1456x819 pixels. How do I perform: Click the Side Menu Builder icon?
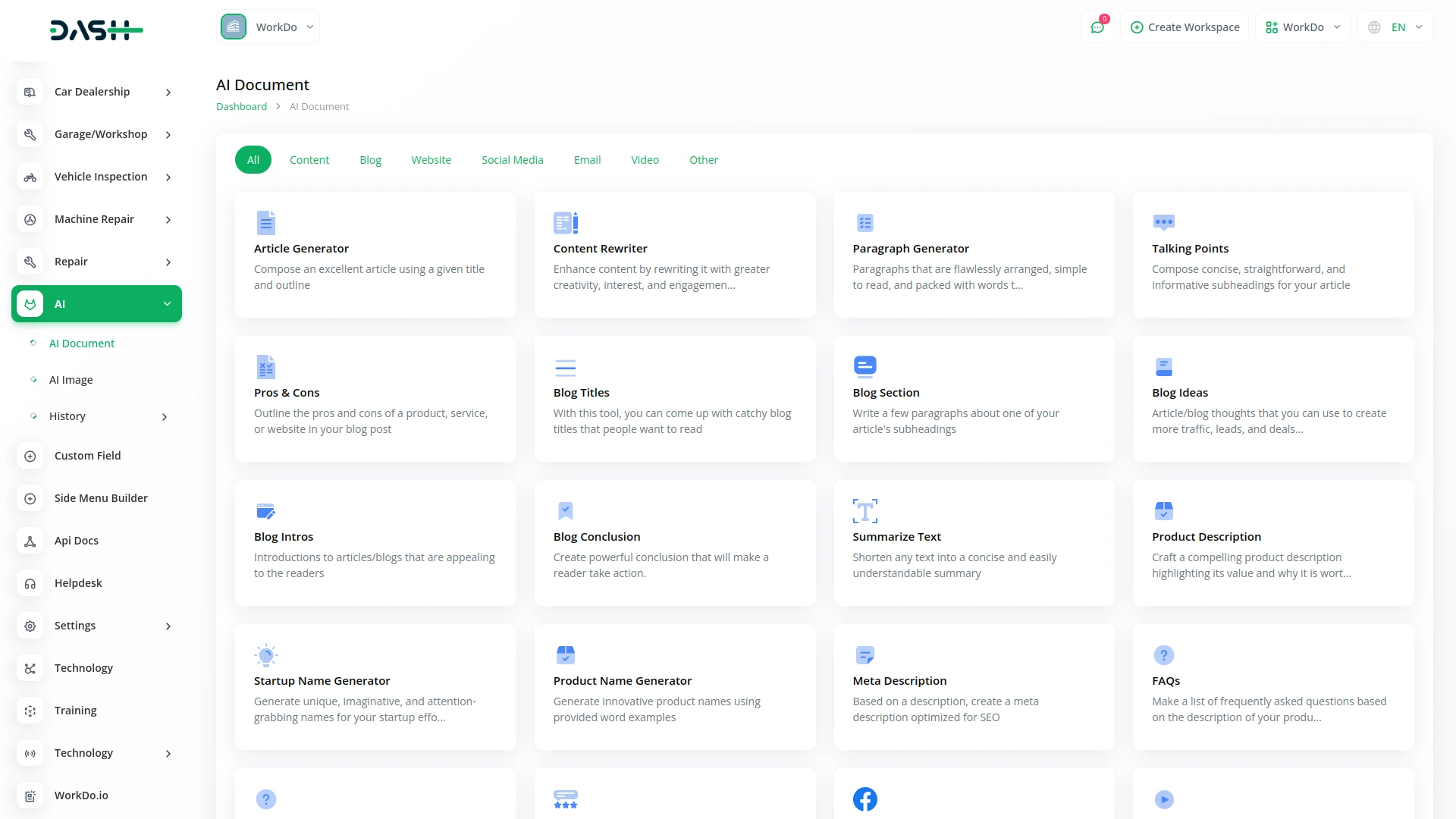(30, 498)
